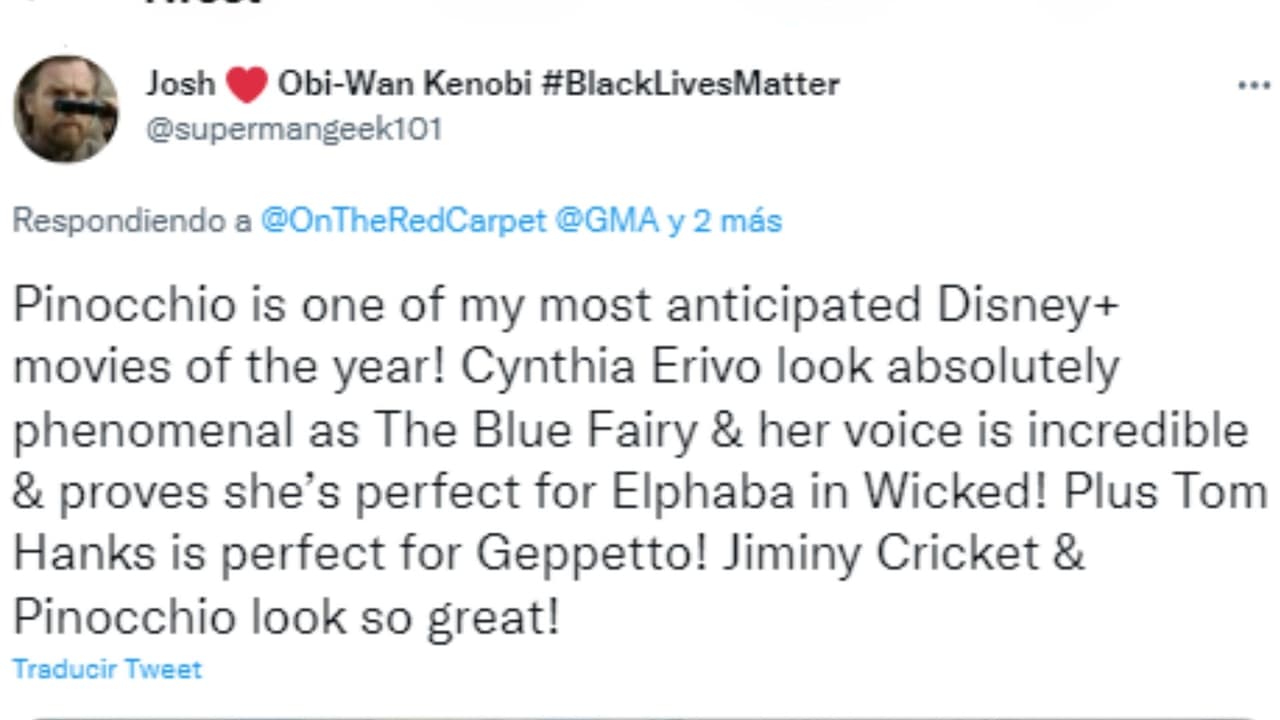
Task: Open the @OnTheRedCarpet mention
Action: [x=403, y=221]
